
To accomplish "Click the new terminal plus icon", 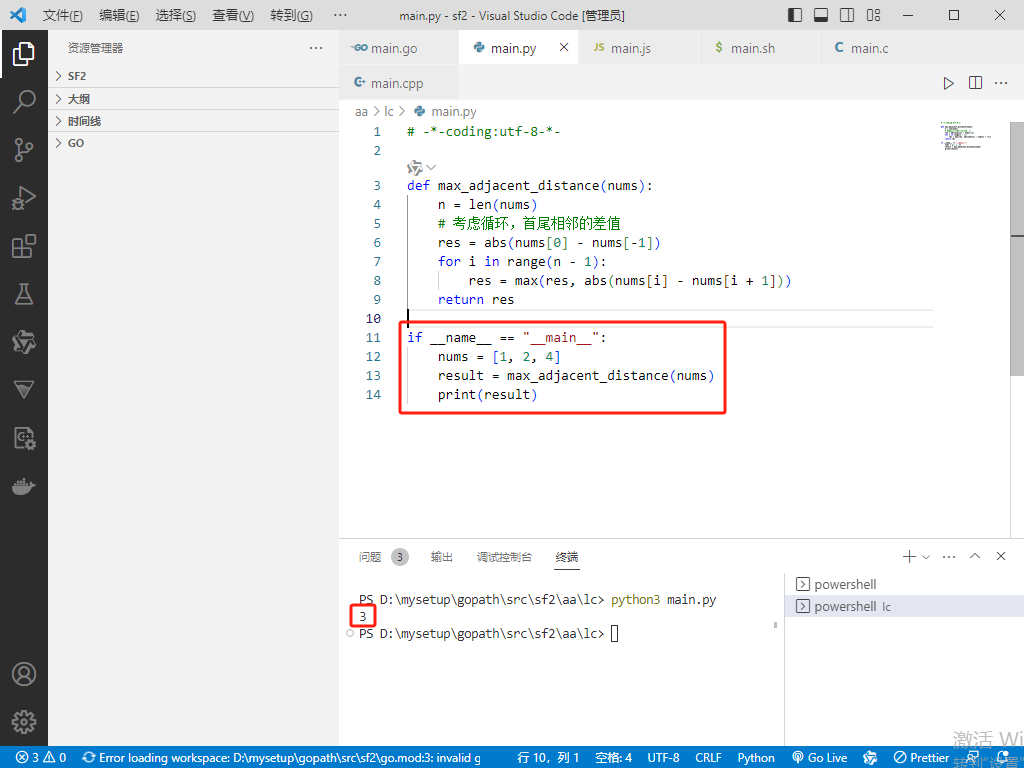I will coord(909,556).
